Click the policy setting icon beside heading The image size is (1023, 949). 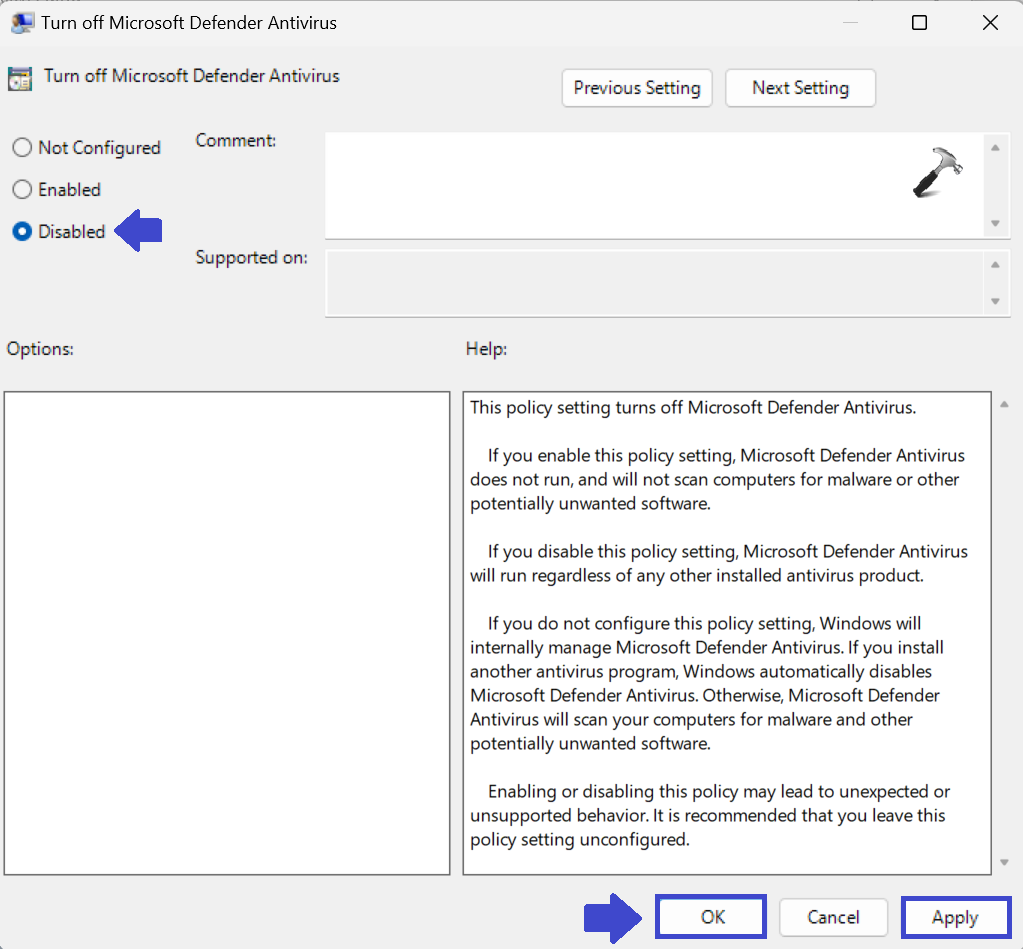click(20, 78)
